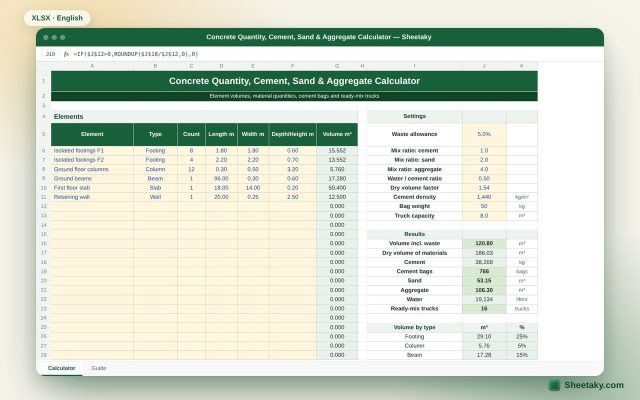Click the Truck capacity value 8.0
The image size is (640, 400).
(x=484, y=216)
